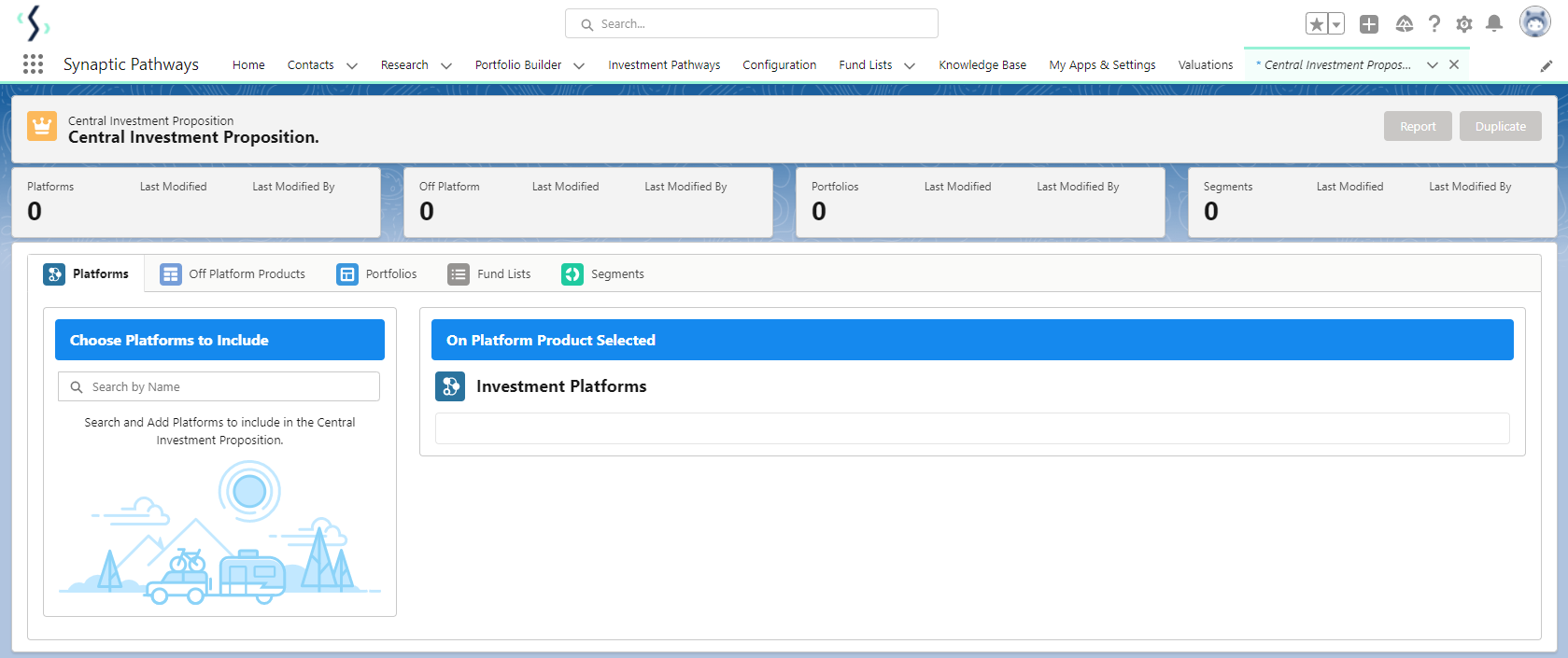Open the Research nav item
Viewport: 1568px width, 658px height.
point(404,64)
